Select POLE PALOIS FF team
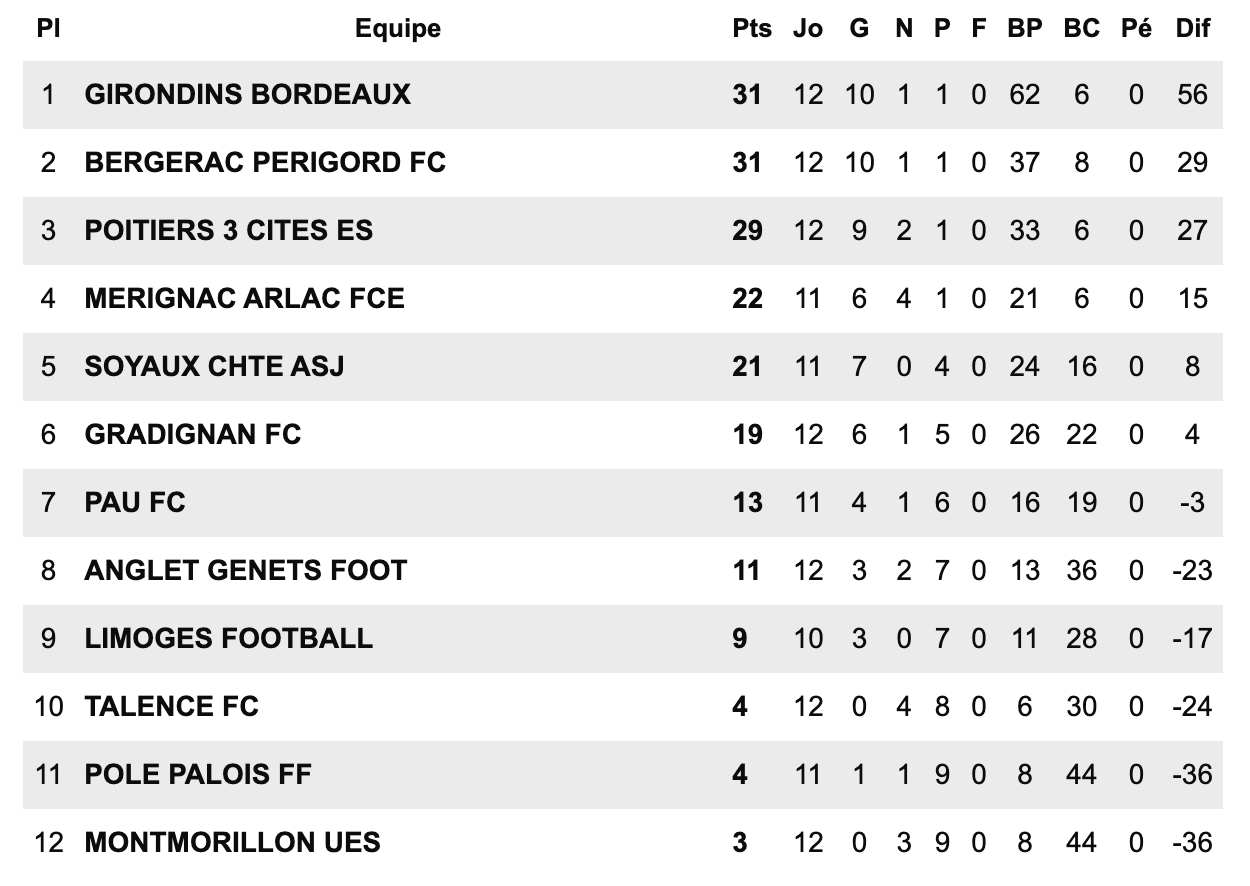 coord(198,774)
